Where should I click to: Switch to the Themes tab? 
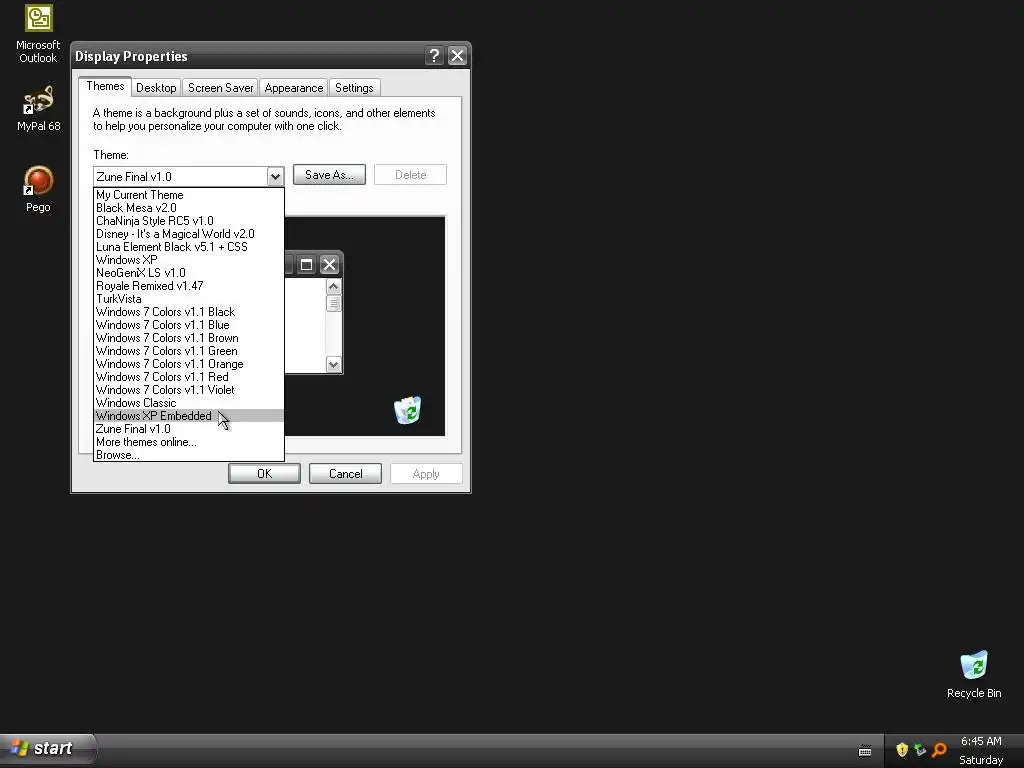coord(105,86)
